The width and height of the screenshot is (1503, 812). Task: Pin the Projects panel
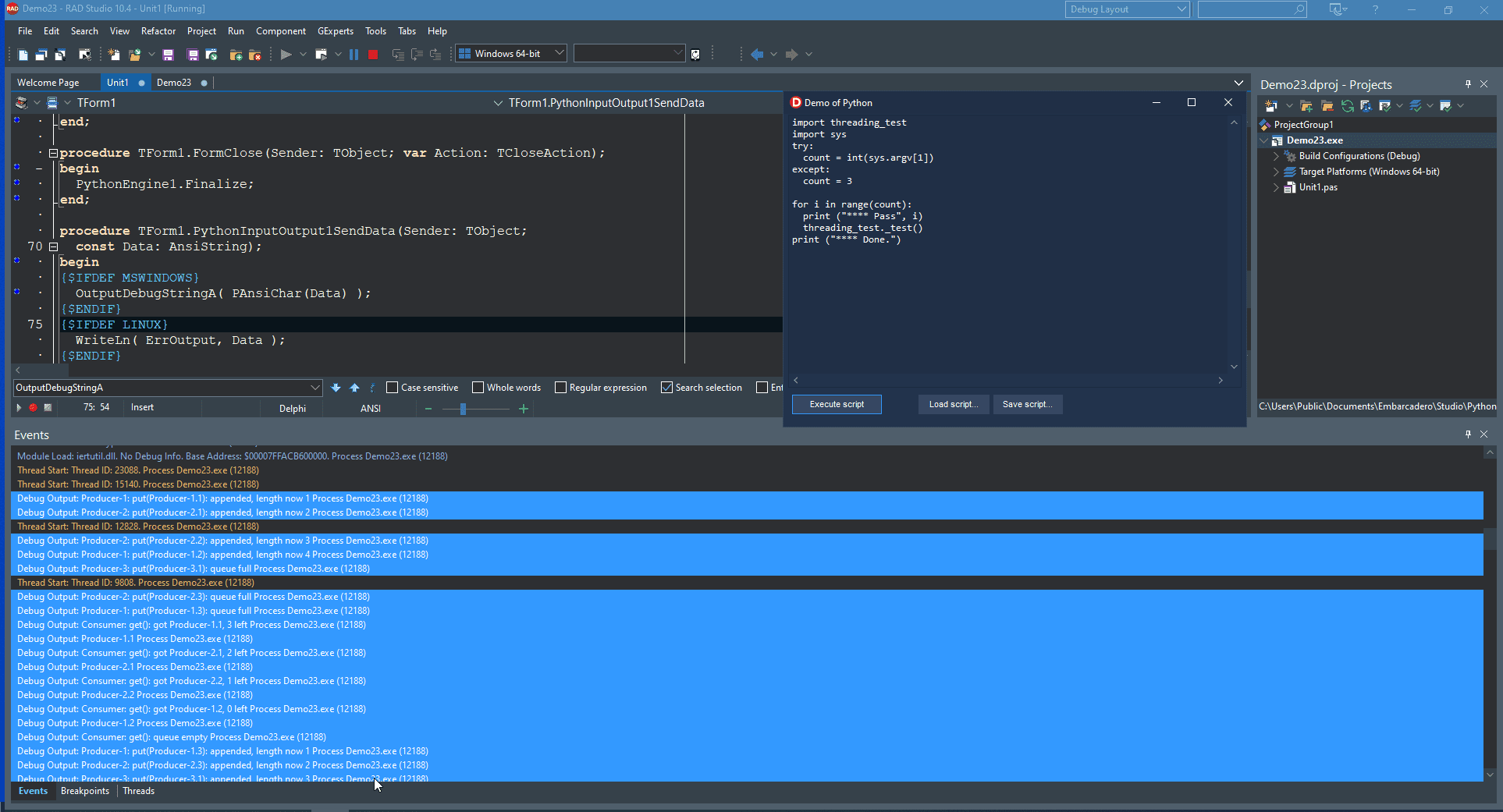(x=1468, y=84)
